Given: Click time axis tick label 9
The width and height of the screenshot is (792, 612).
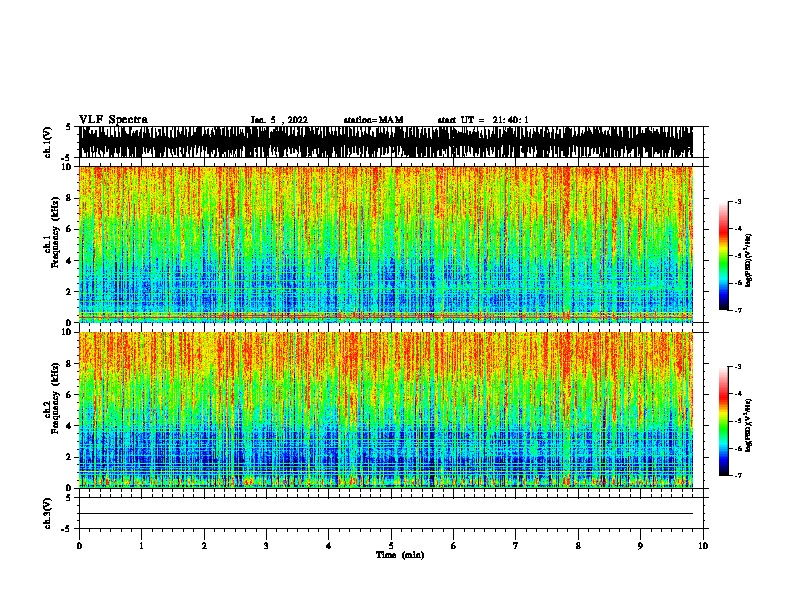Looking at the screenshot, I should coord(640,546).
